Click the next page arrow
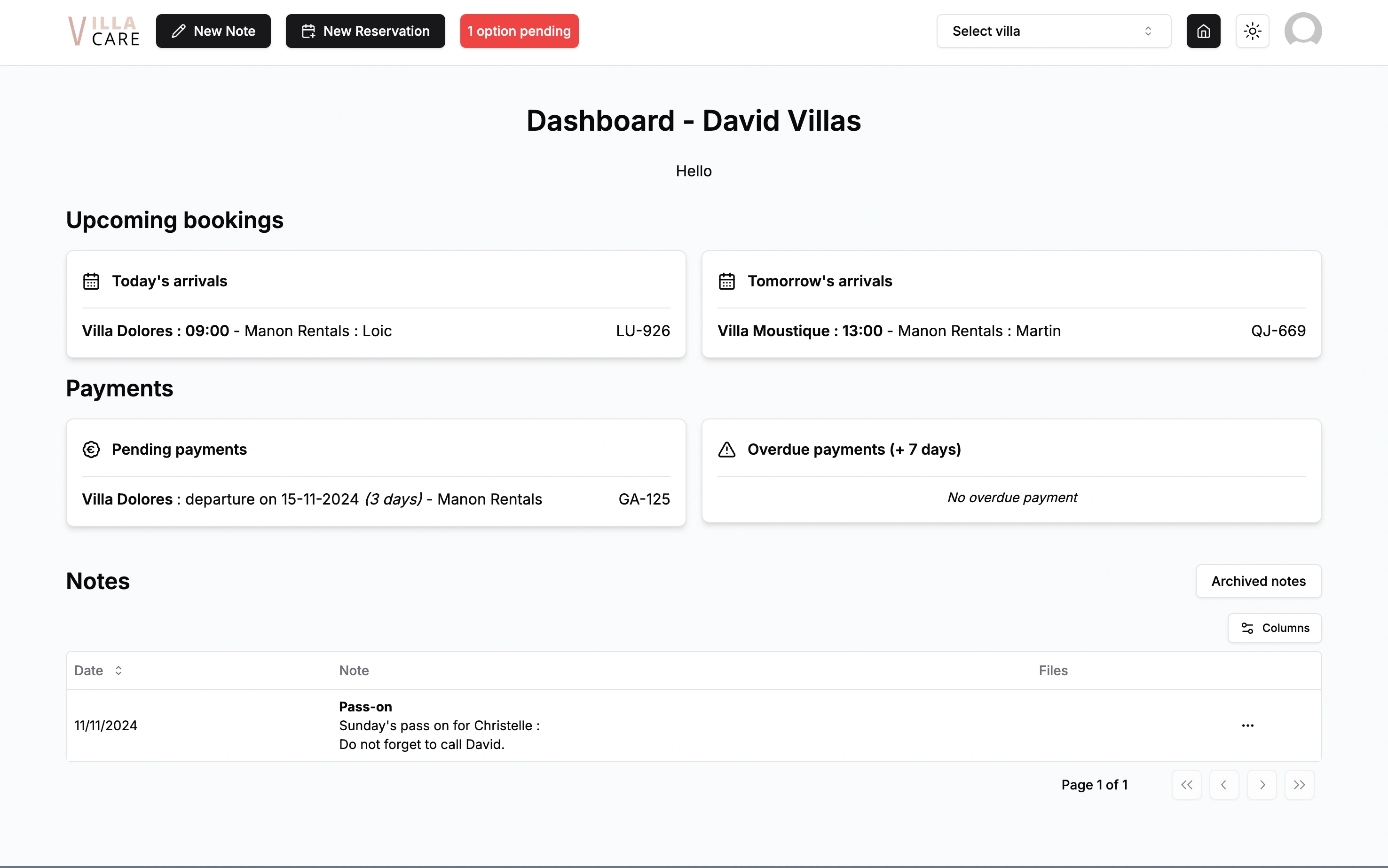This screenshot has width=1388, height=868. (x=1262, y=784)
